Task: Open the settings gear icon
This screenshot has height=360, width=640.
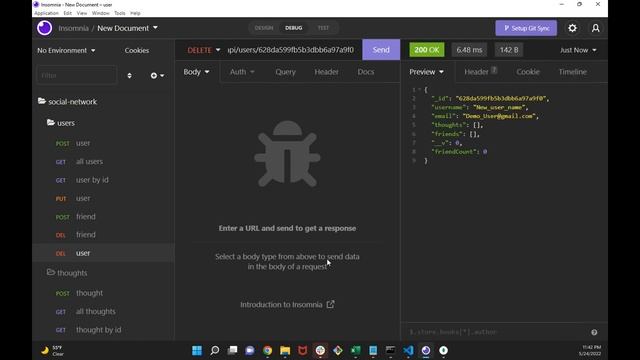Action: pyautogui.click(x=572, y=28)
